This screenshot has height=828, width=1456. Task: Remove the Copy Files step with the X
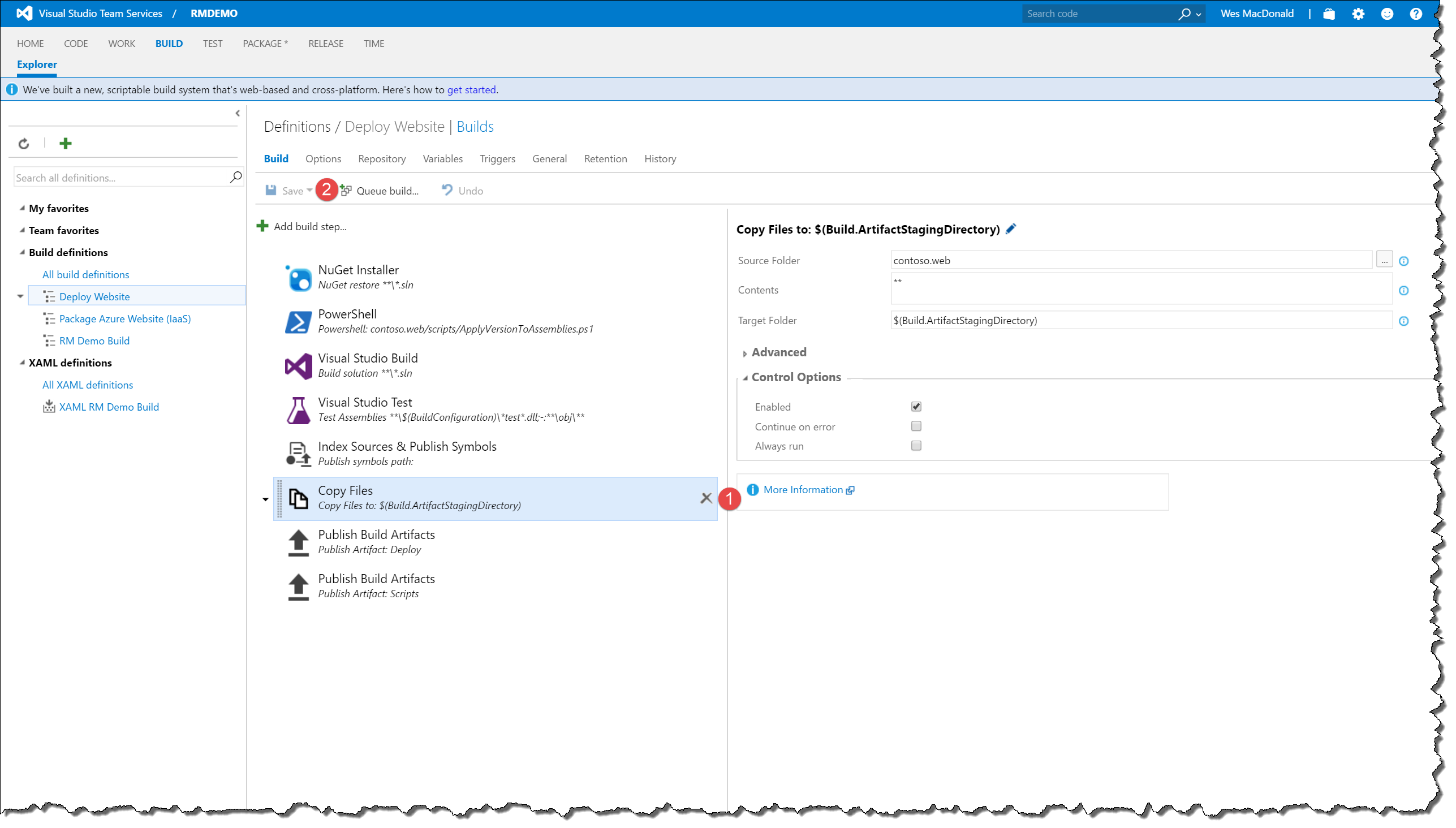pyautogui.click(x=706, y=498)
